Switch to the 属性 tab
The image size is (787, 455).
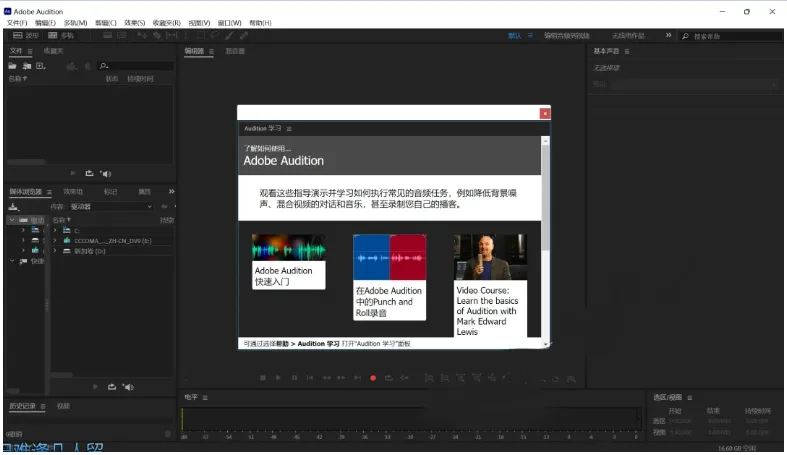[x=145, y=192]
